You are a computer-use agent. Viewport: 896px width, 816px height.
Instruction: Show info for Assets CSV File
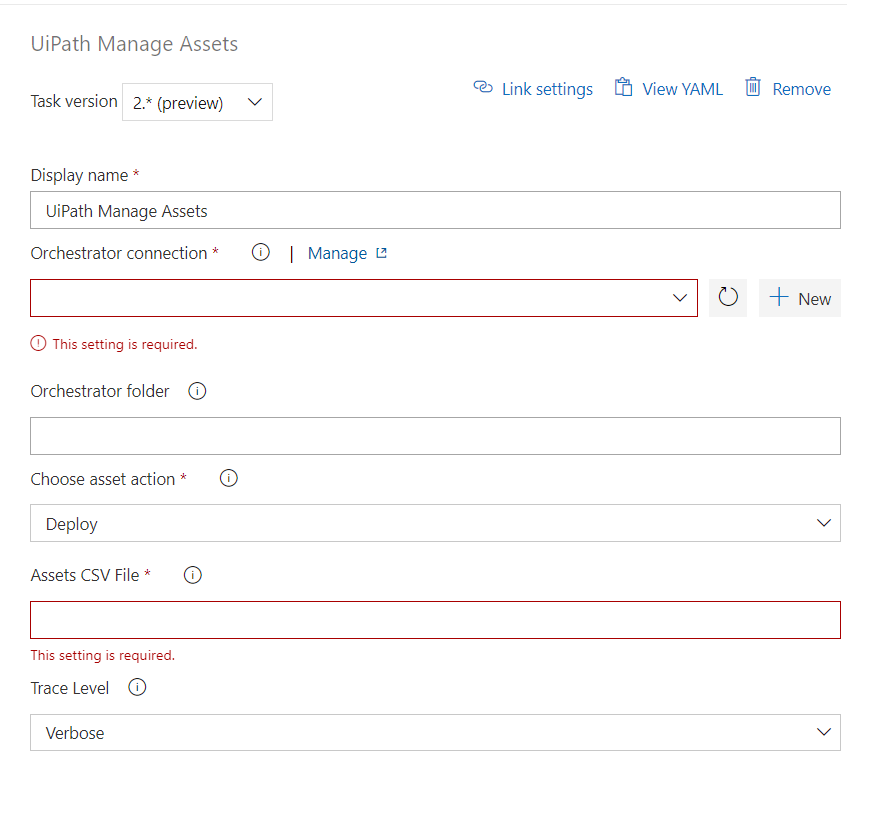click(193, 575)
